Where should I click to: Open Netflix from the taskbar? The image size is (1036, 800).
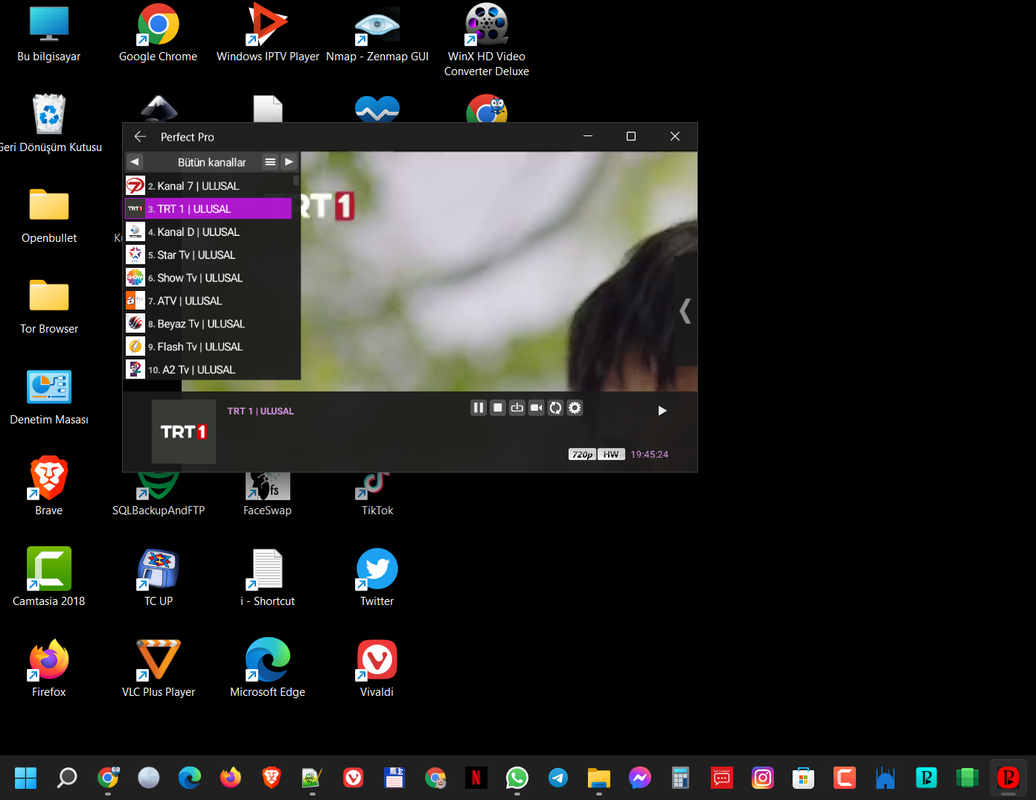[x=476, y=778]
